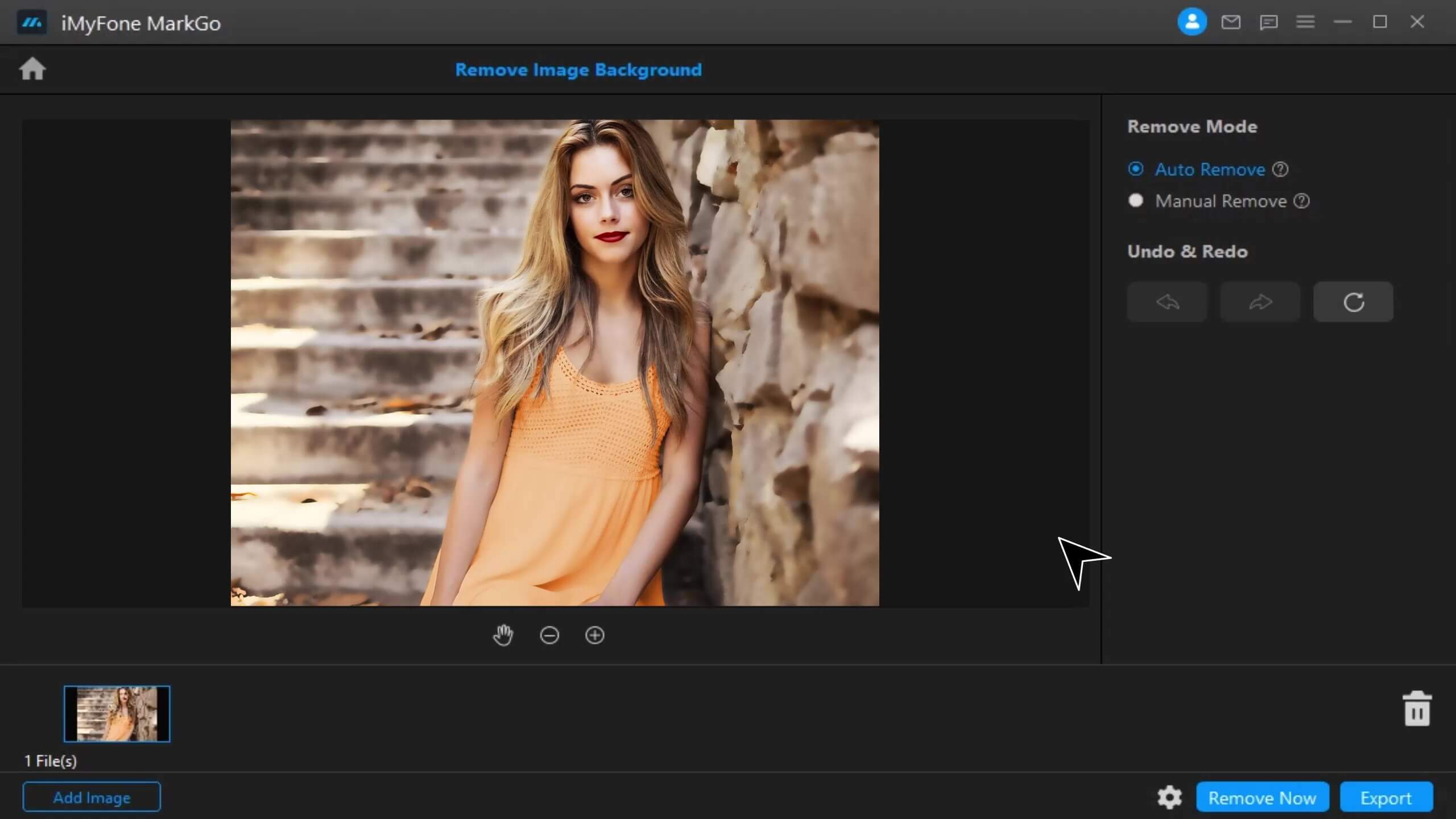Click the Home navigation tab
The height and width of the screenshot is (819, 1456).
33,68
